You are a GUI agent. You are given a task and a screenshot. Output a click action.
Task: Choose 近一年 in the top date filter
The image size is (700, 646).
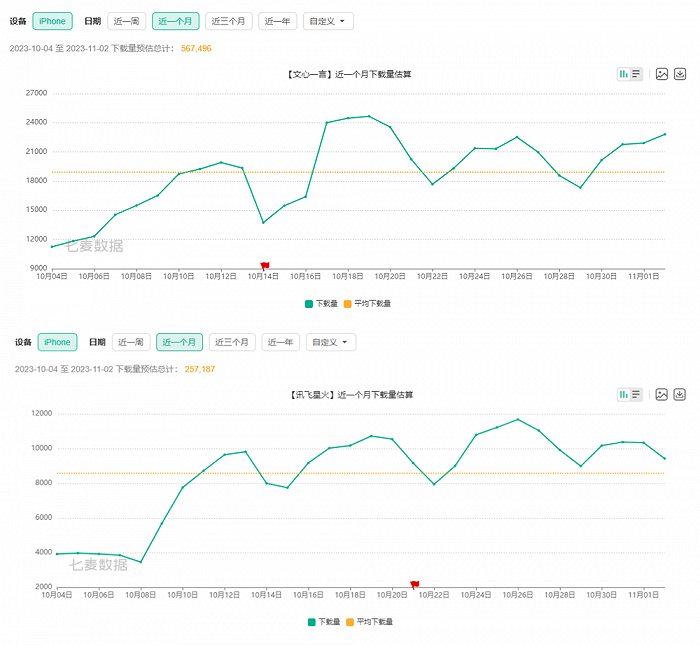[277, 21]
